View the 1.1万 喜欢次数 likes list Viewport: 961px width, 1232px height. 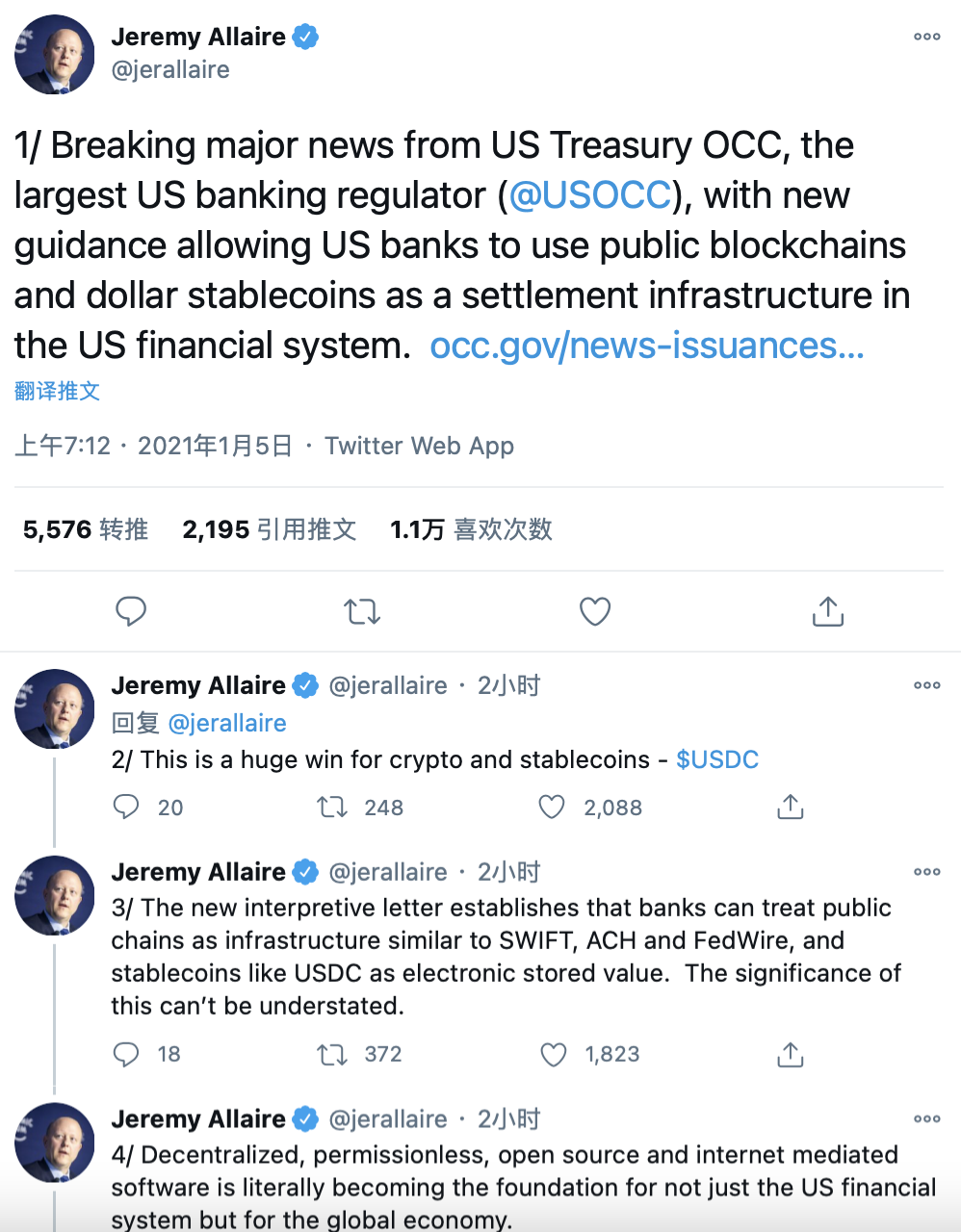pyautogui.click(x=471, y=528)
